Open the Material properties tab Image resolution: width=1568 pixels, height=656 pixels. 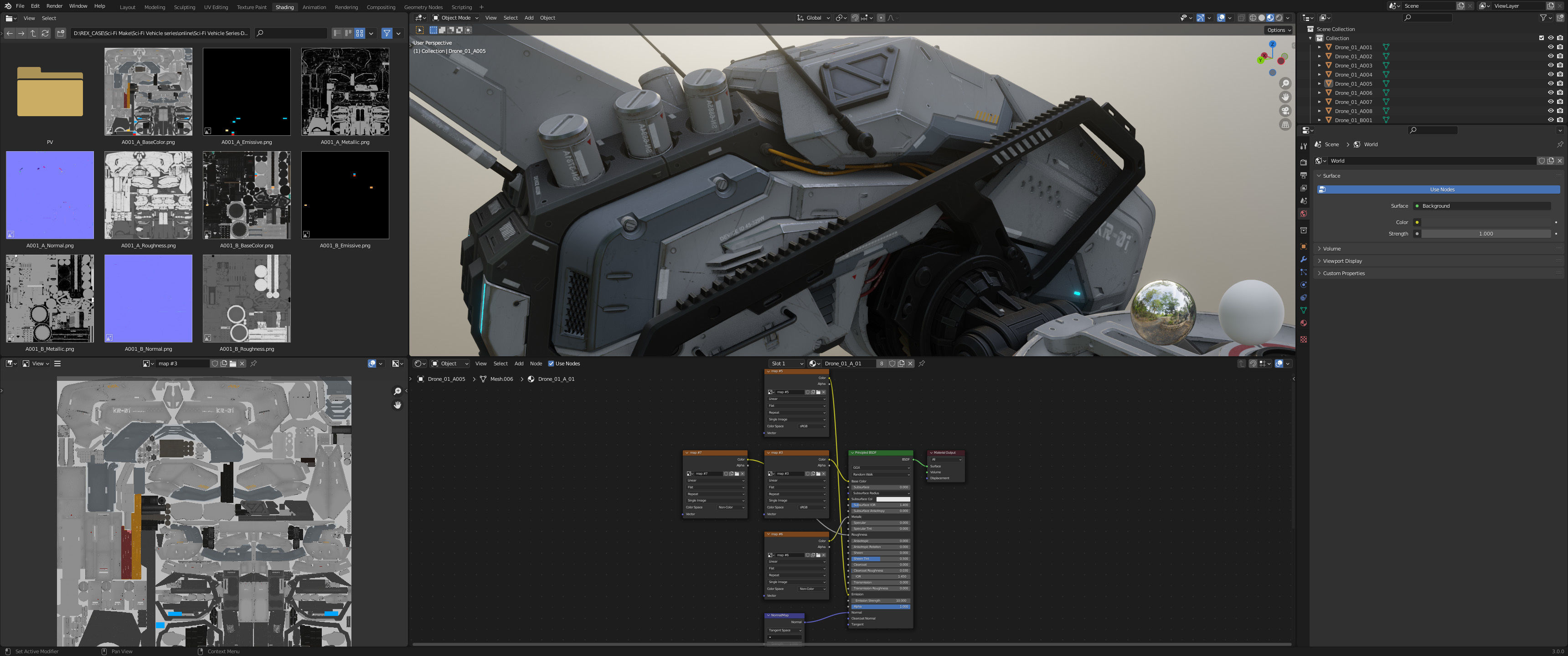tap(1303, 323)
